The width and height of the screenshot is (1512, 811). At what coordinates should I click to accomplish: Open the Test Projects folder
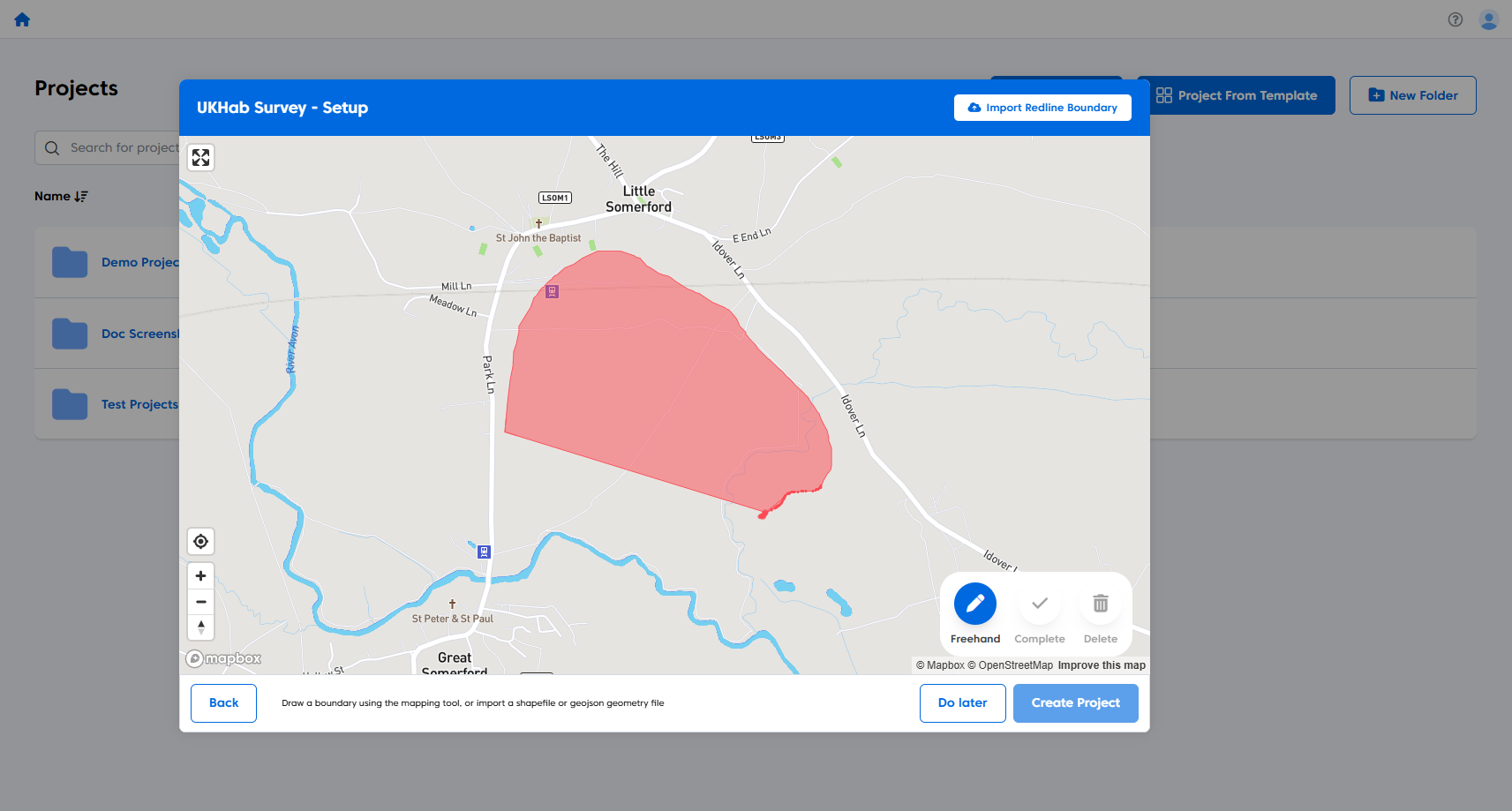coord(139,404)
